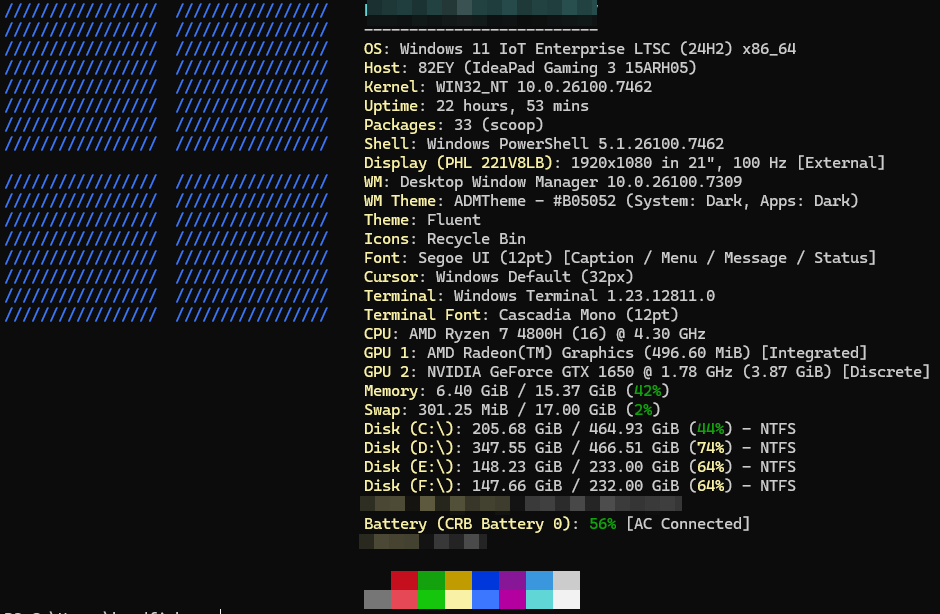Click the dark red swatch in top palette row
The width and height of the screenshot is (940, 614).
coord(404,580)
